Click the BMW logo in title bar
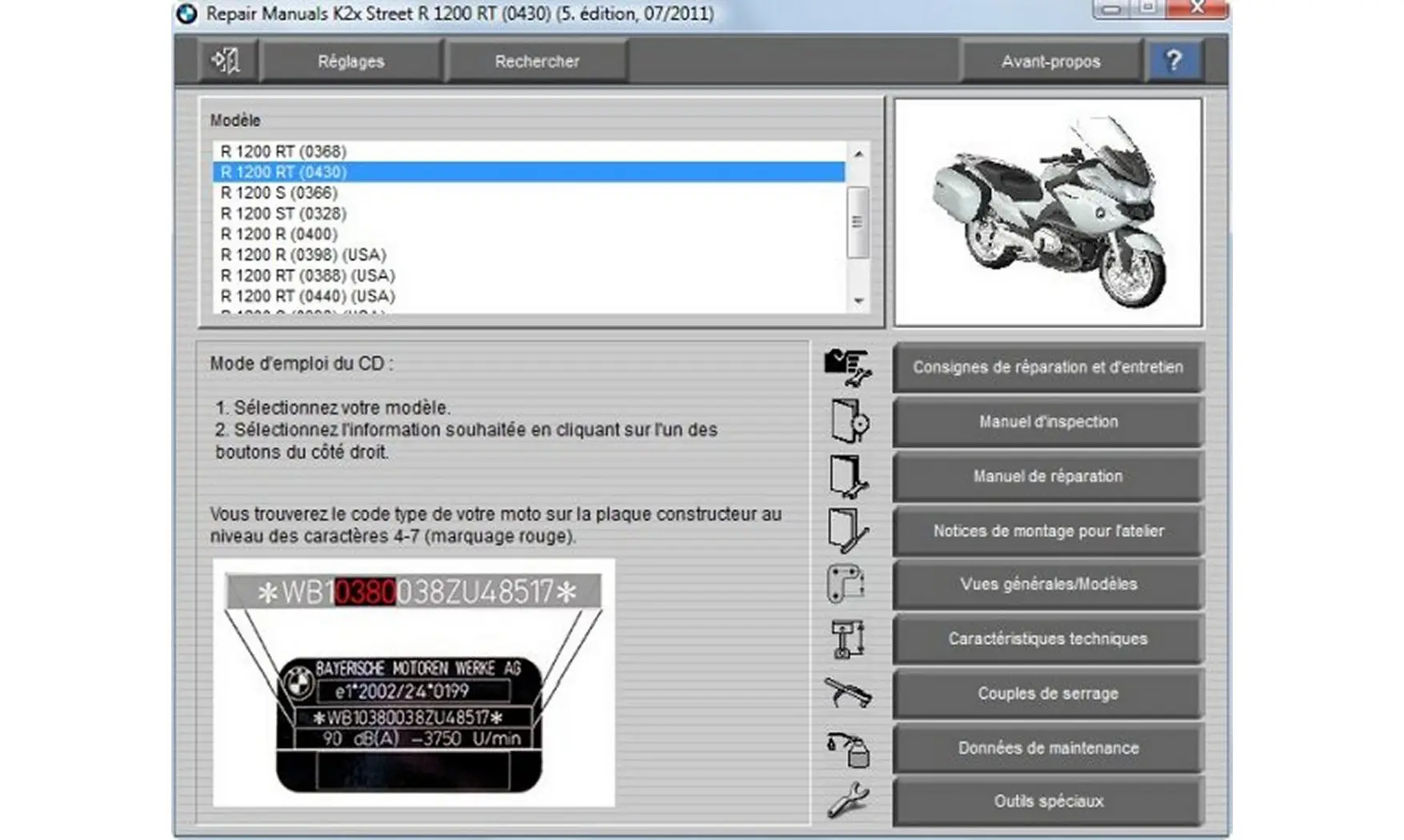This screenshot has height=840, width=1404. pos(187,14)
